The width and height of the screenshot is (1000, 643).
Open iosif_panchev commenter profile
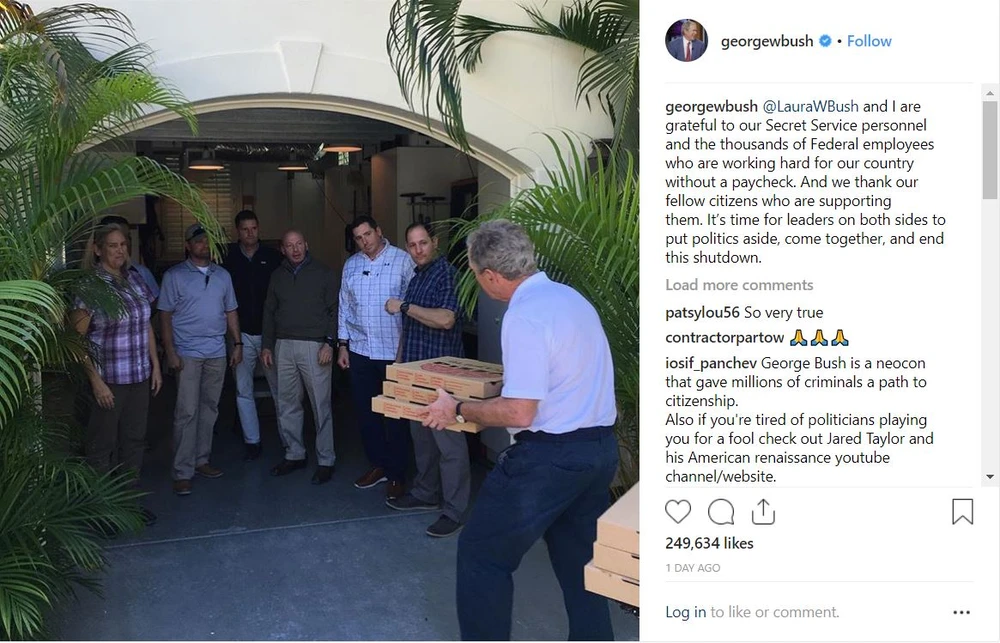tap(711, 363)
